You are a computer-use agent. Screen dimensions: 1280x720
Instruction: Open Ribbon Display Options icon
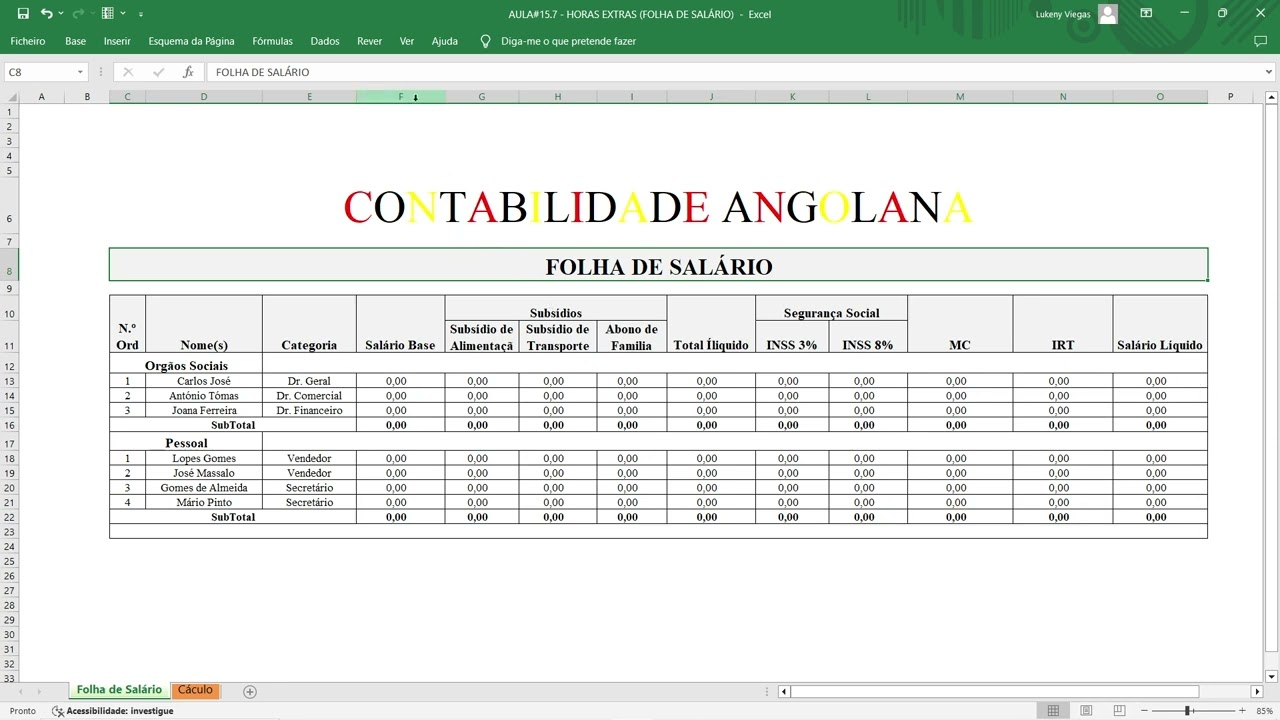pos(1146,14)
